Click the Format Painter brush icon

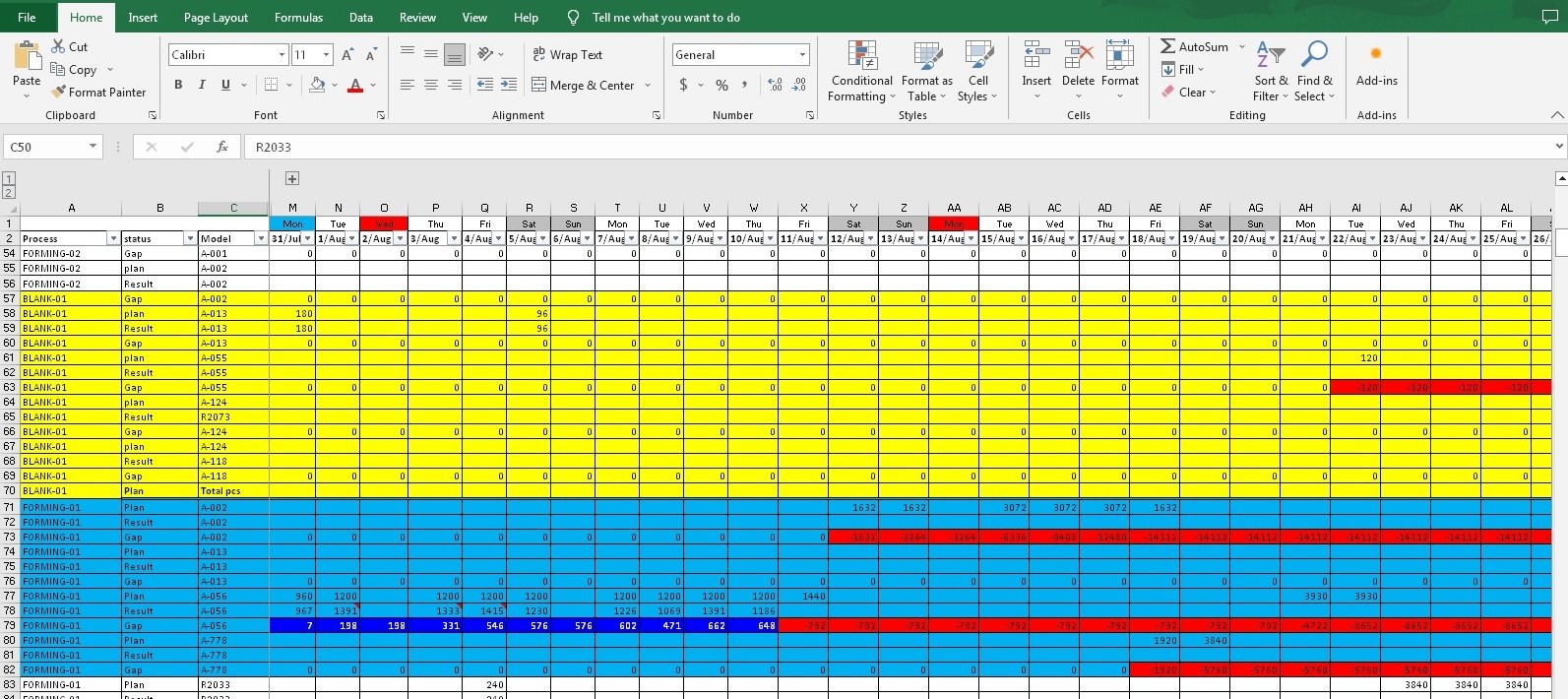coord(59,92)
